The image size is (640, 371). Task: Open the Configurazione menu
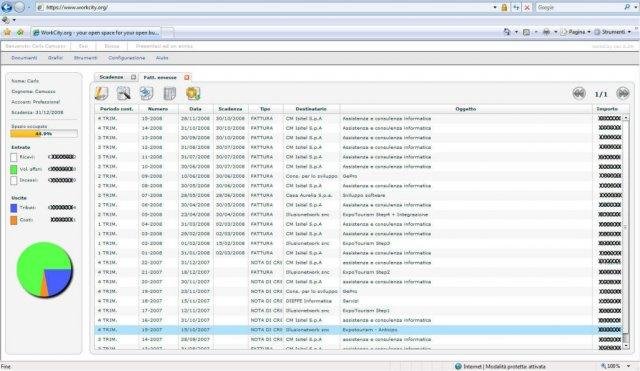127,58
